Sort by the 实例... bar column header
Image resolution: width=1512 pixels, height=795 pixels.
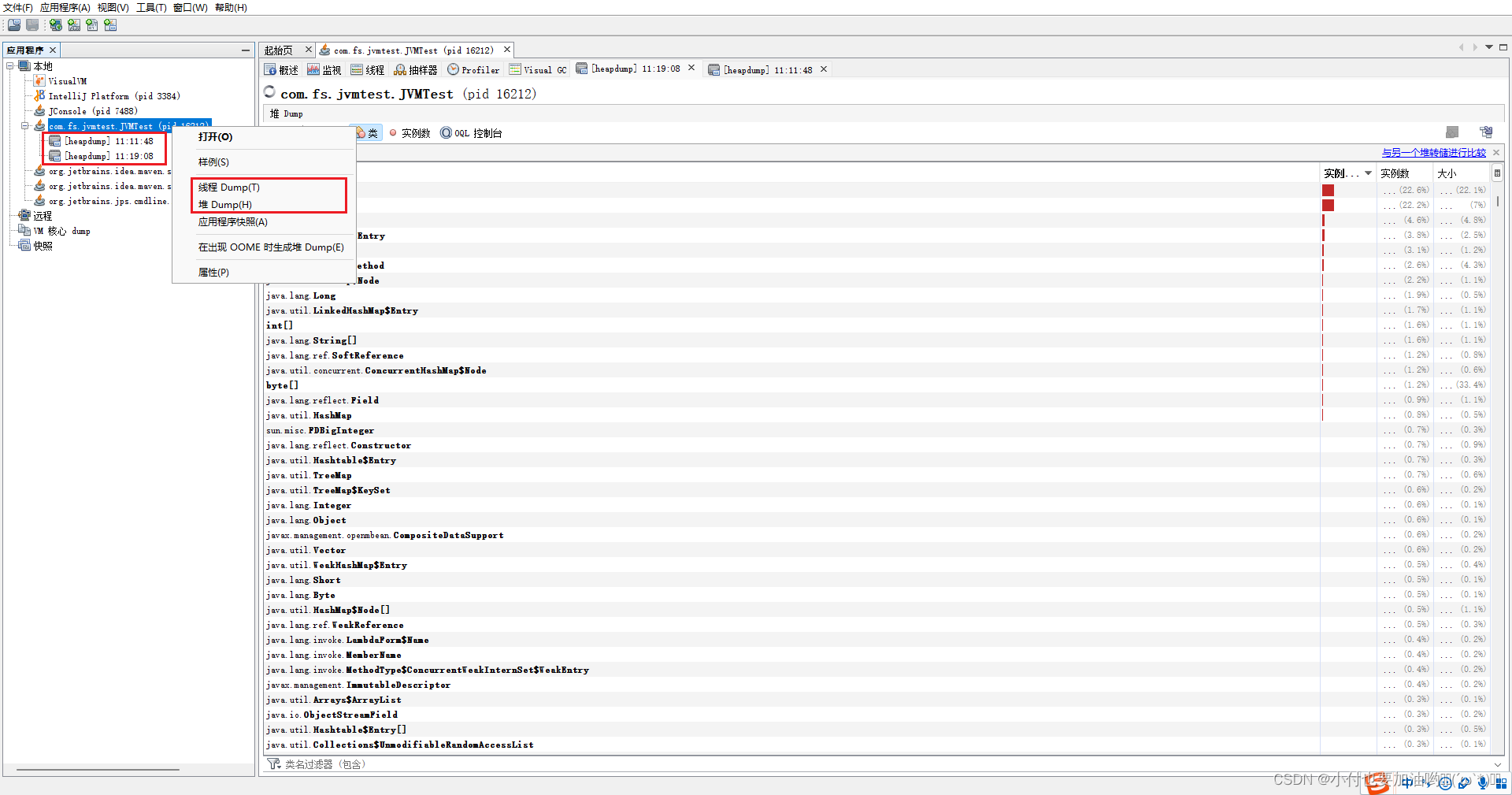tap(1347, 173)
